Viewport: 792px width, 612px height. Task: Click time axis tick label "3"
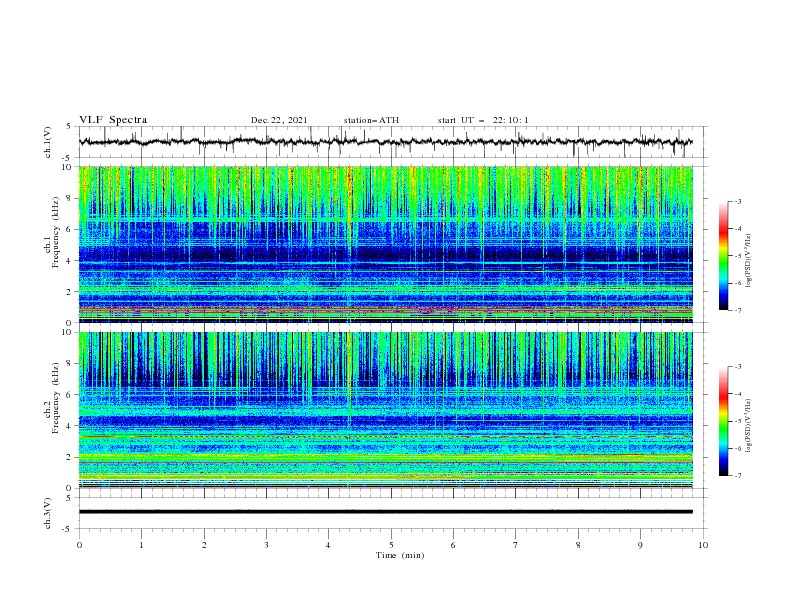coord(266,545)
